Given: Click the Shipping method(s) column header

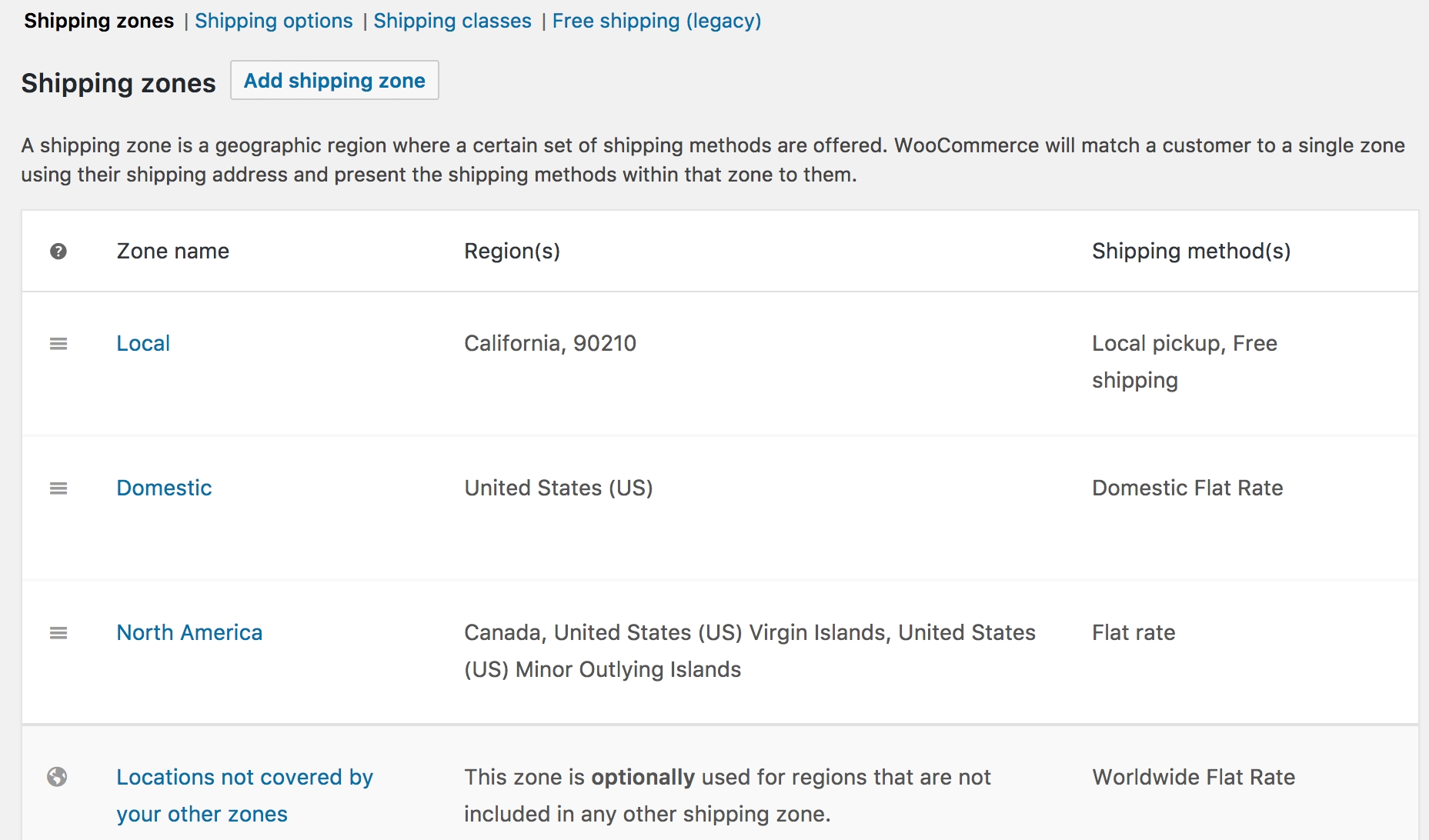Looking at the screenshot, I should point(1190,251).
